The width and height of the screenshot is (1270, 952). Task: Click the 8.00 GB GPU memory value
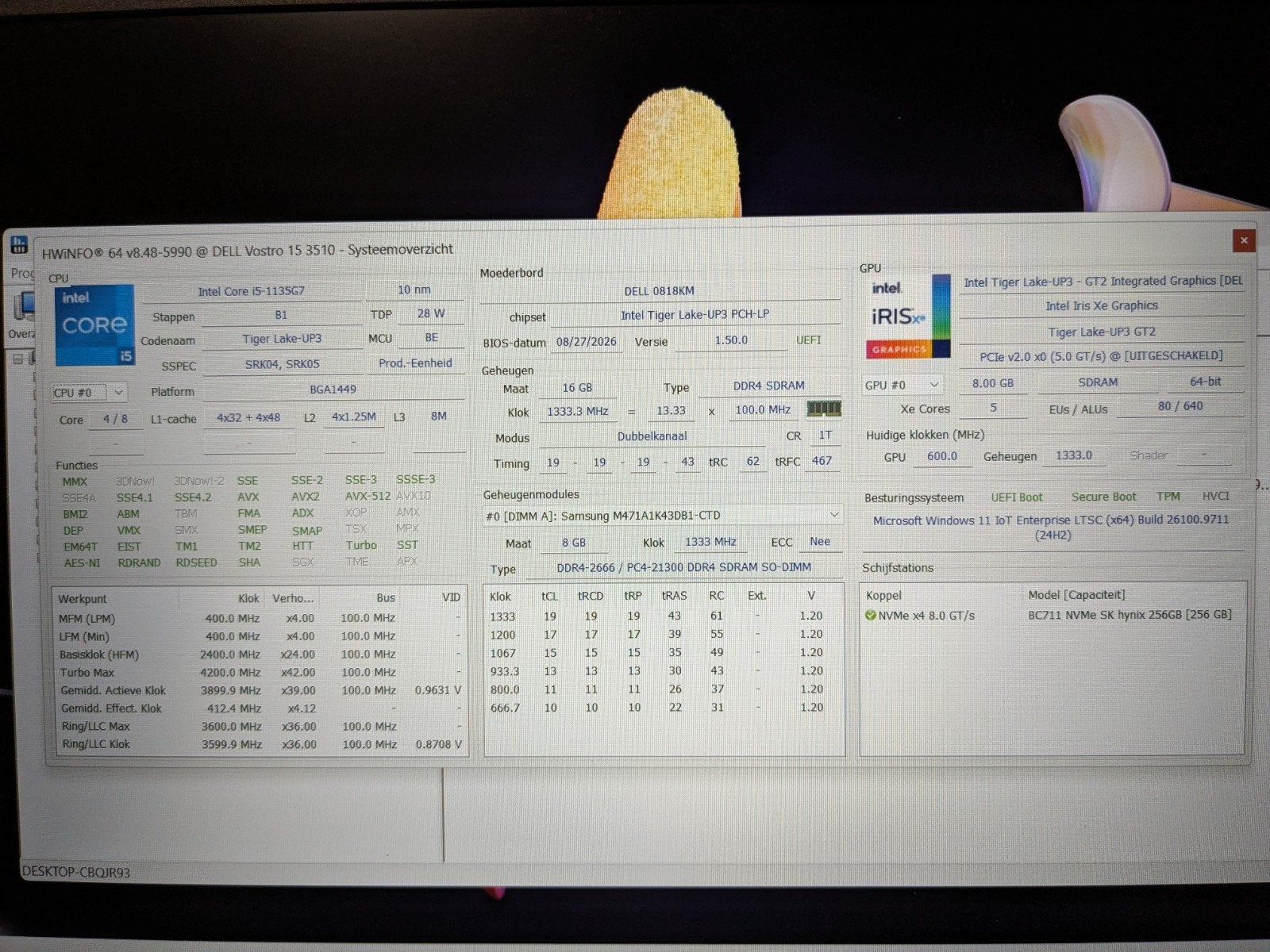tap(993, 383)
